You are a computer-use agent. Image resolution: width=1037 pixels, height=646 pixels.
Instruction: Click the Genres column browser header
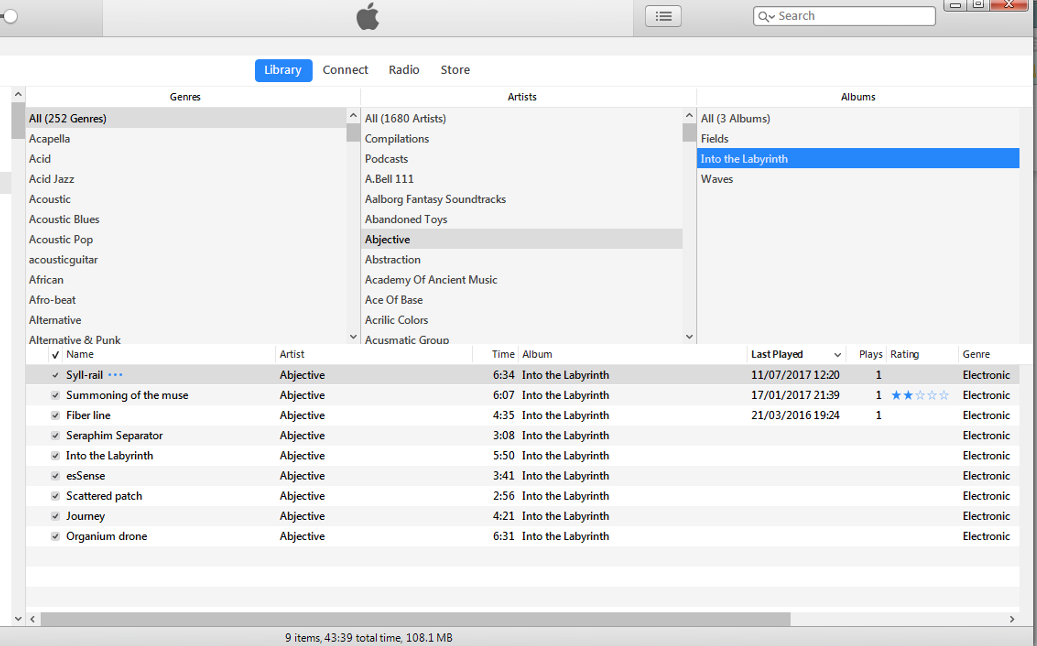tap(185, 97)
